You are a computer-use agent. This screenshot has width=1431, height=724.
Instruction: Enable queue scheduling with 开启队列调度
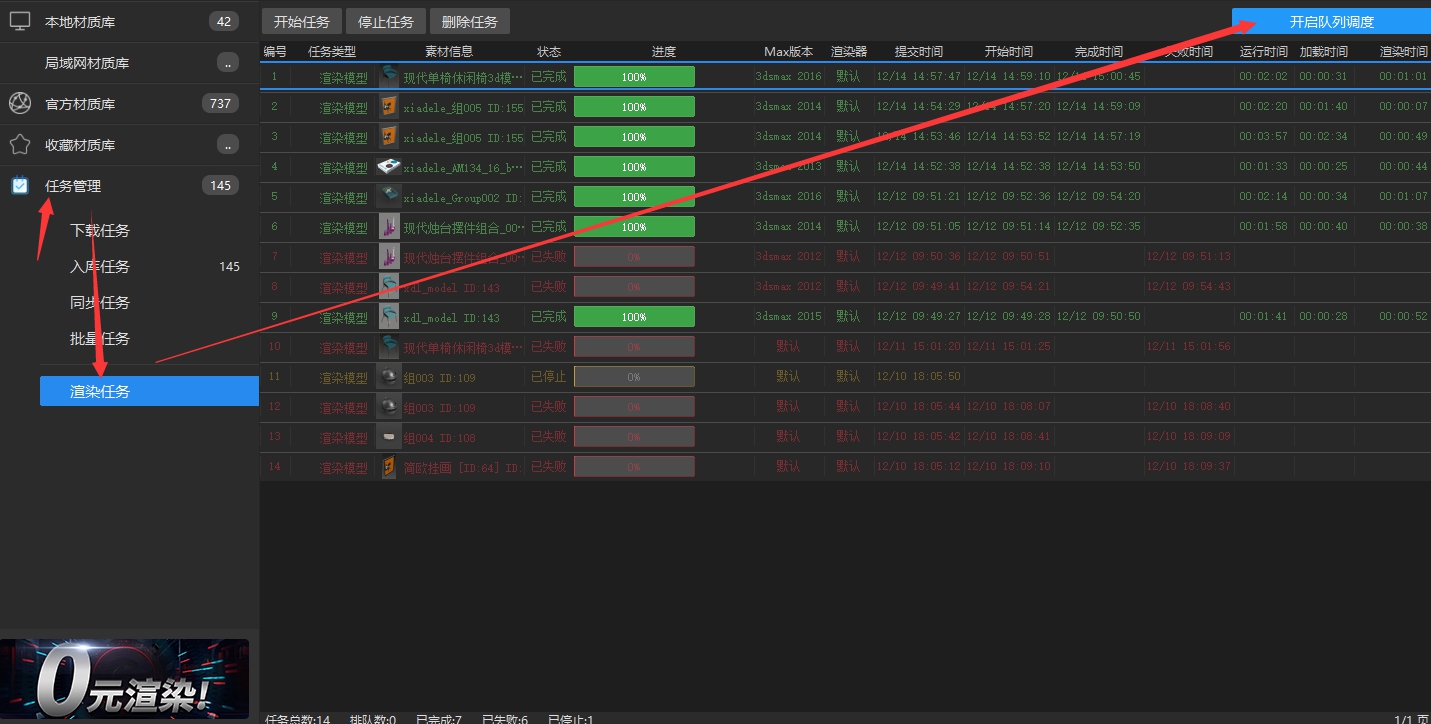[x=1331, y=22]
